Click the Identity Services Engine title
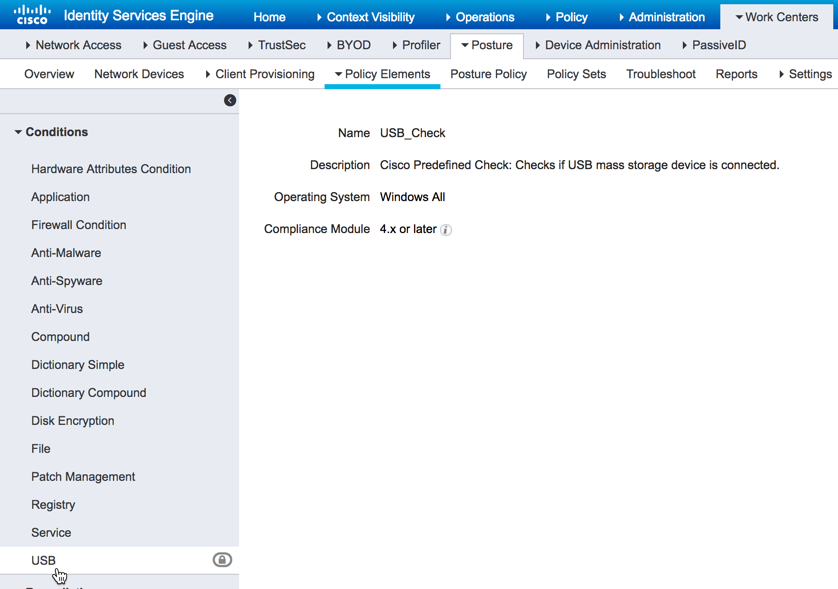 [138, 16]
